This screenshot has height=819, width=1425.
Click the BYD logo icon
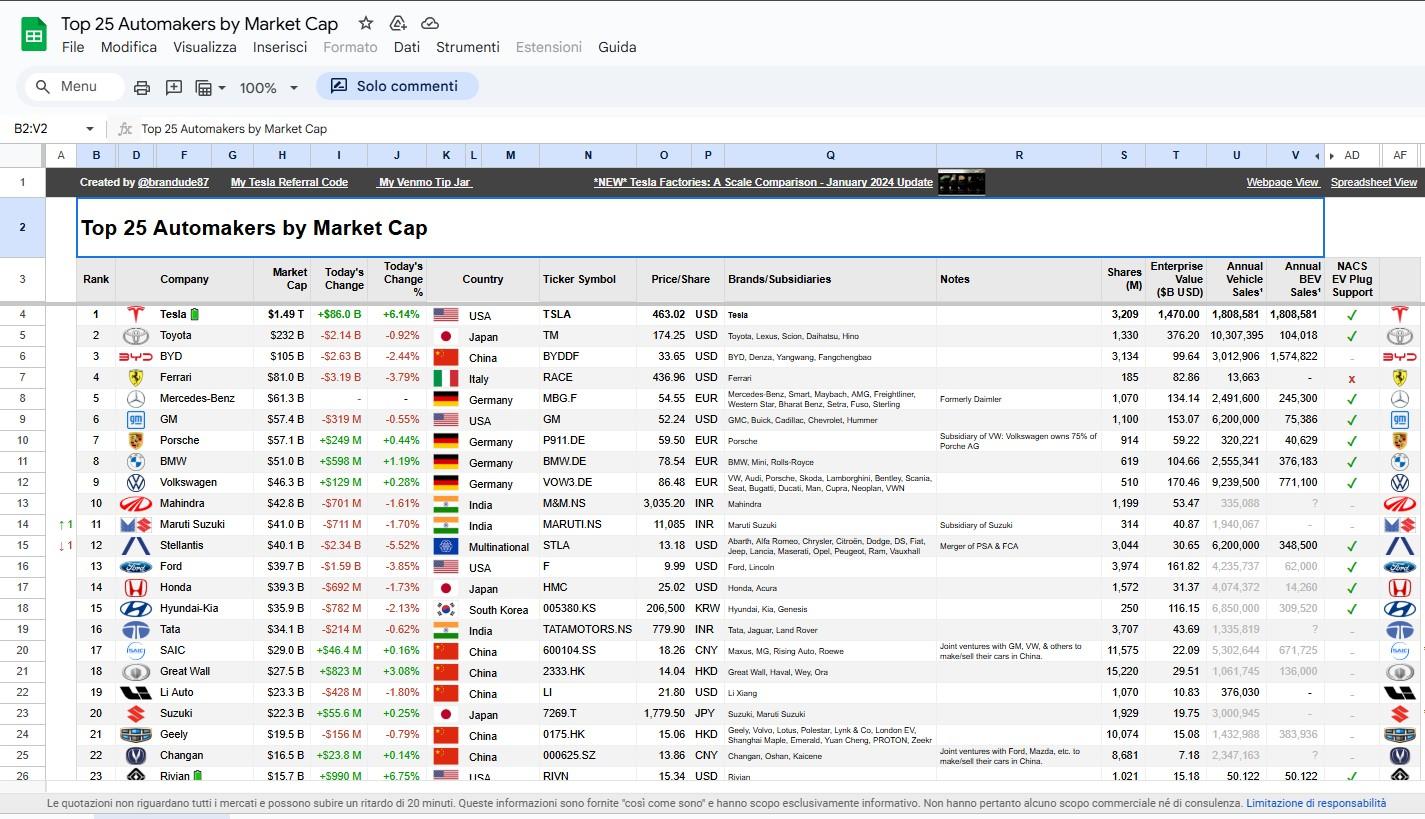(x=136, y=356)
